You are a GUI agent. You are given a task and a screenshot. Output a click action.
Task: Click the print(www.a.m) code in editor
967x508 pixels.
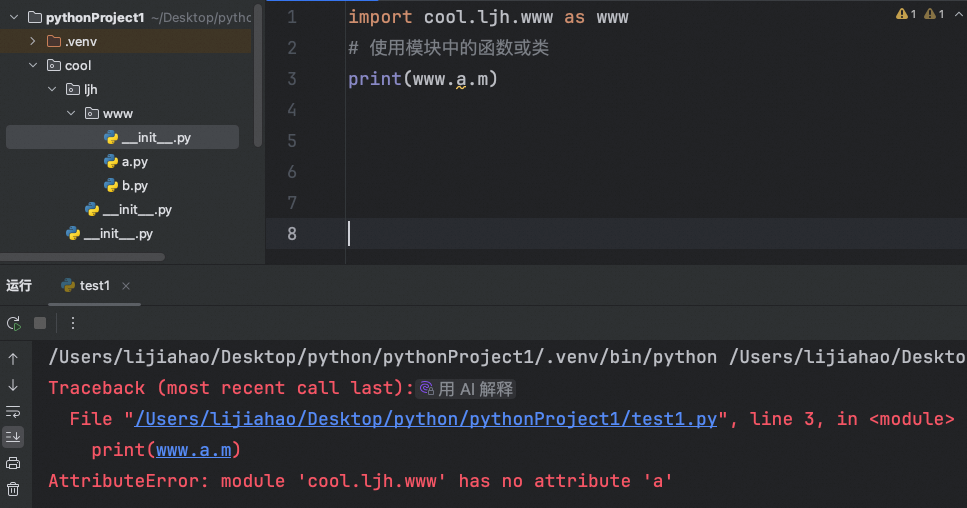pyautogui.click(x=422, y=79)
